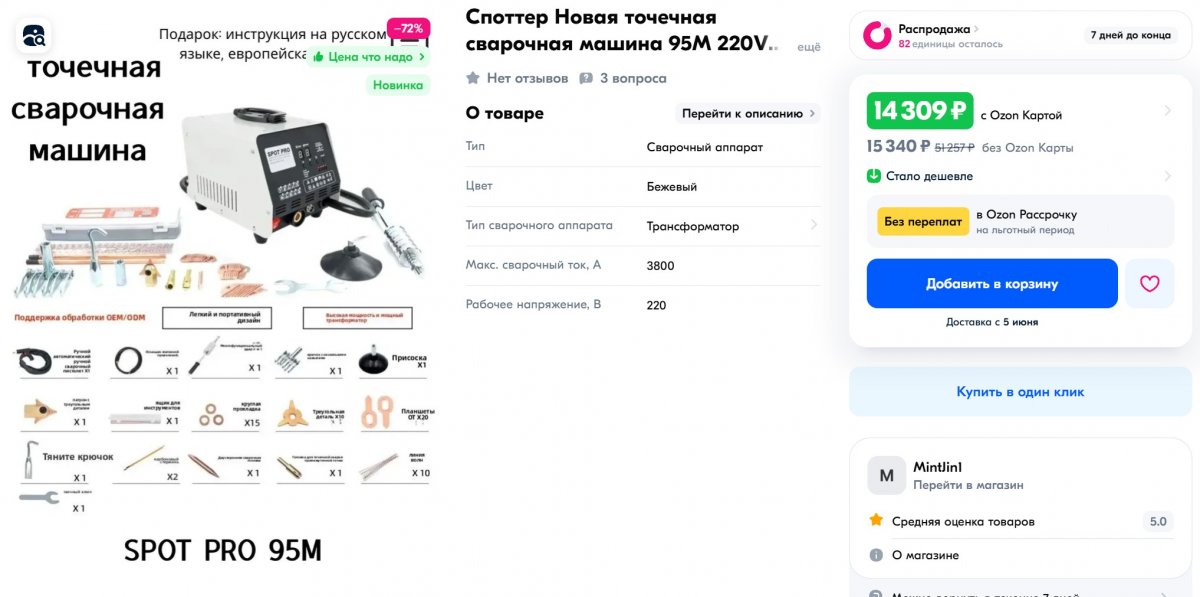This screenshot has height=597, width=1200.
Task: Click the speech-bubble icon beside "3 вопроса"
Action: pos(586,78)
